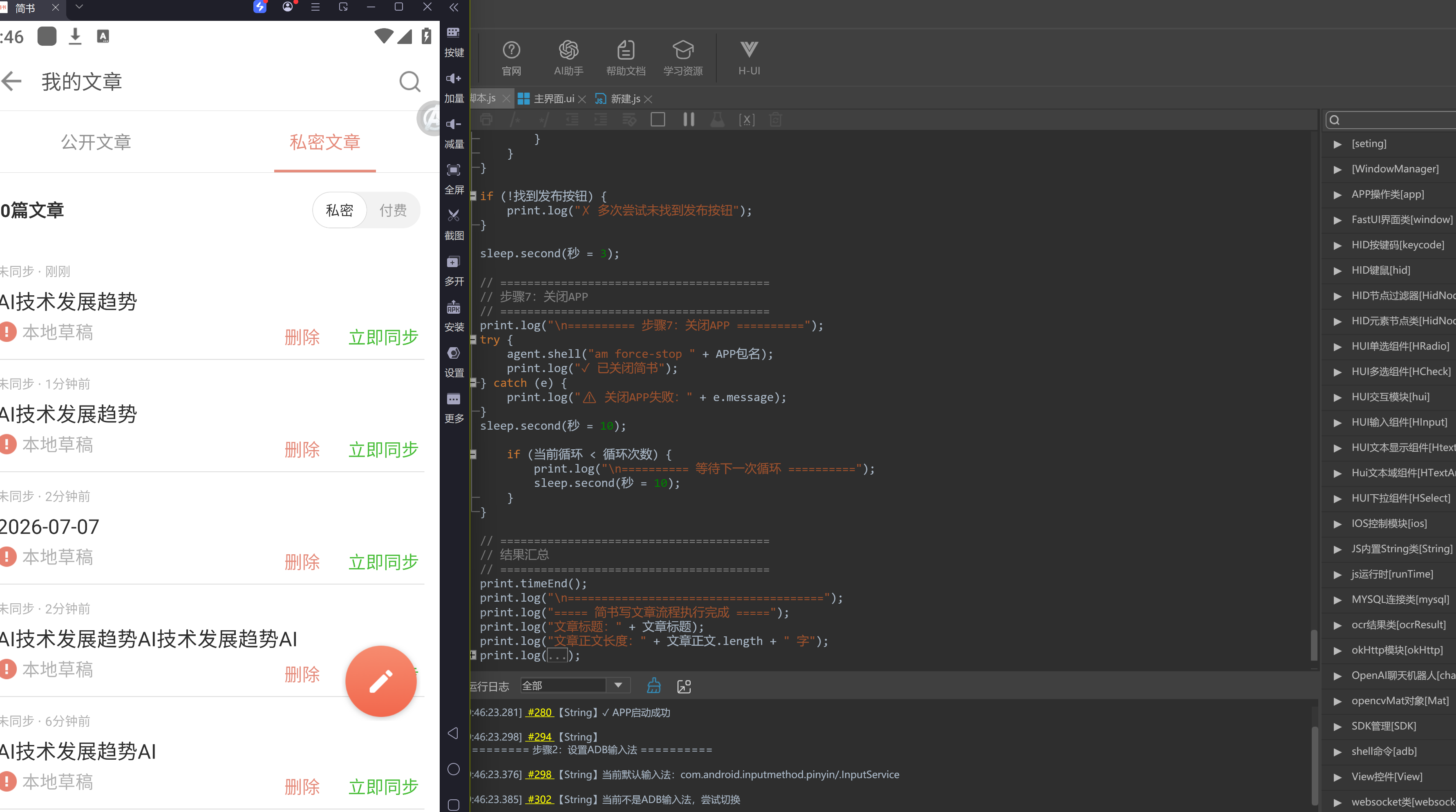The height and width of the screenshot is (812, 1456).
Task: Expand the shell命令[adb] tree node
Action: (x=1337, y=752)
